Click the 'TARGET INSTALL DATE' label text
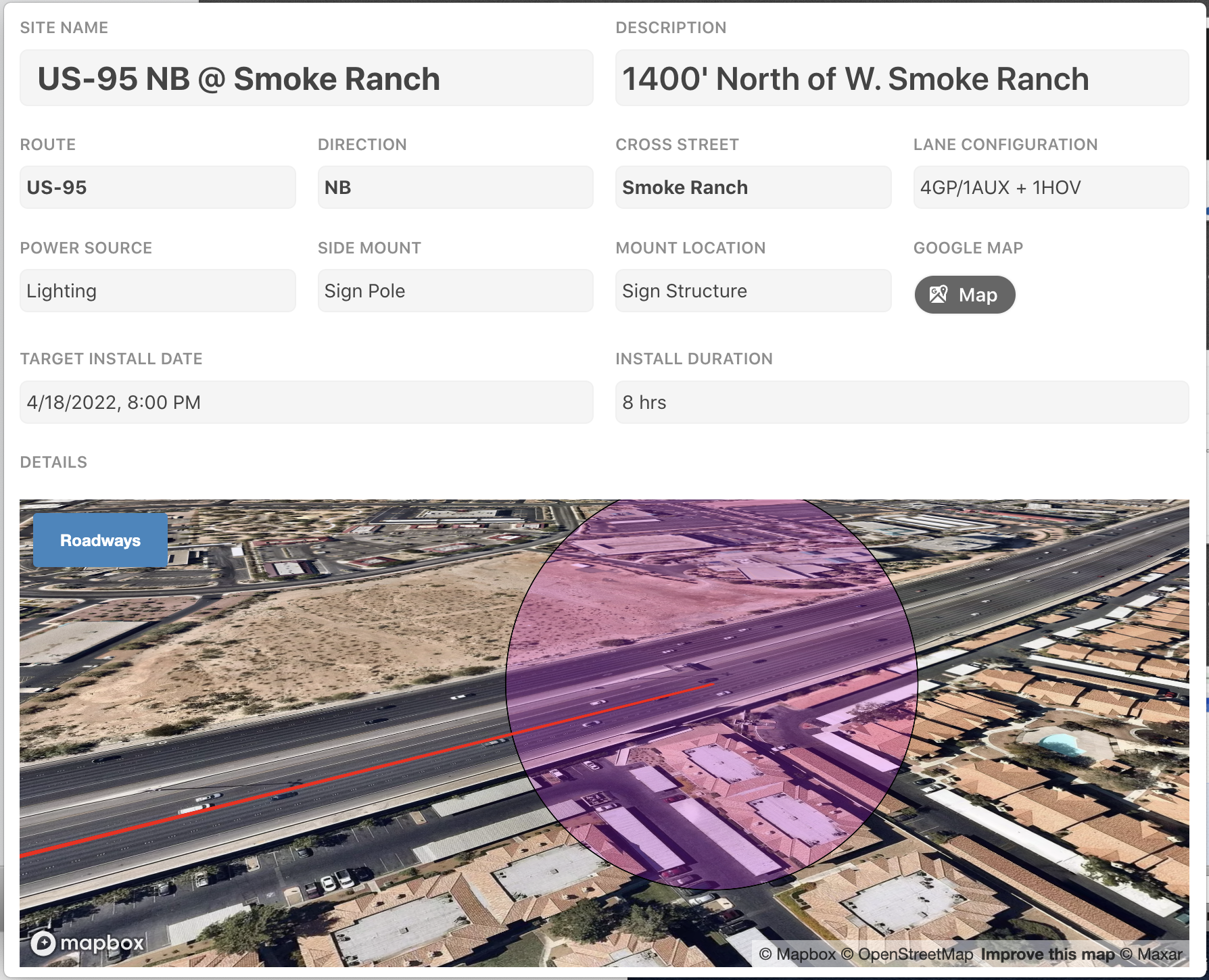Screen dimensions: 1209x980 pos(112,359)
